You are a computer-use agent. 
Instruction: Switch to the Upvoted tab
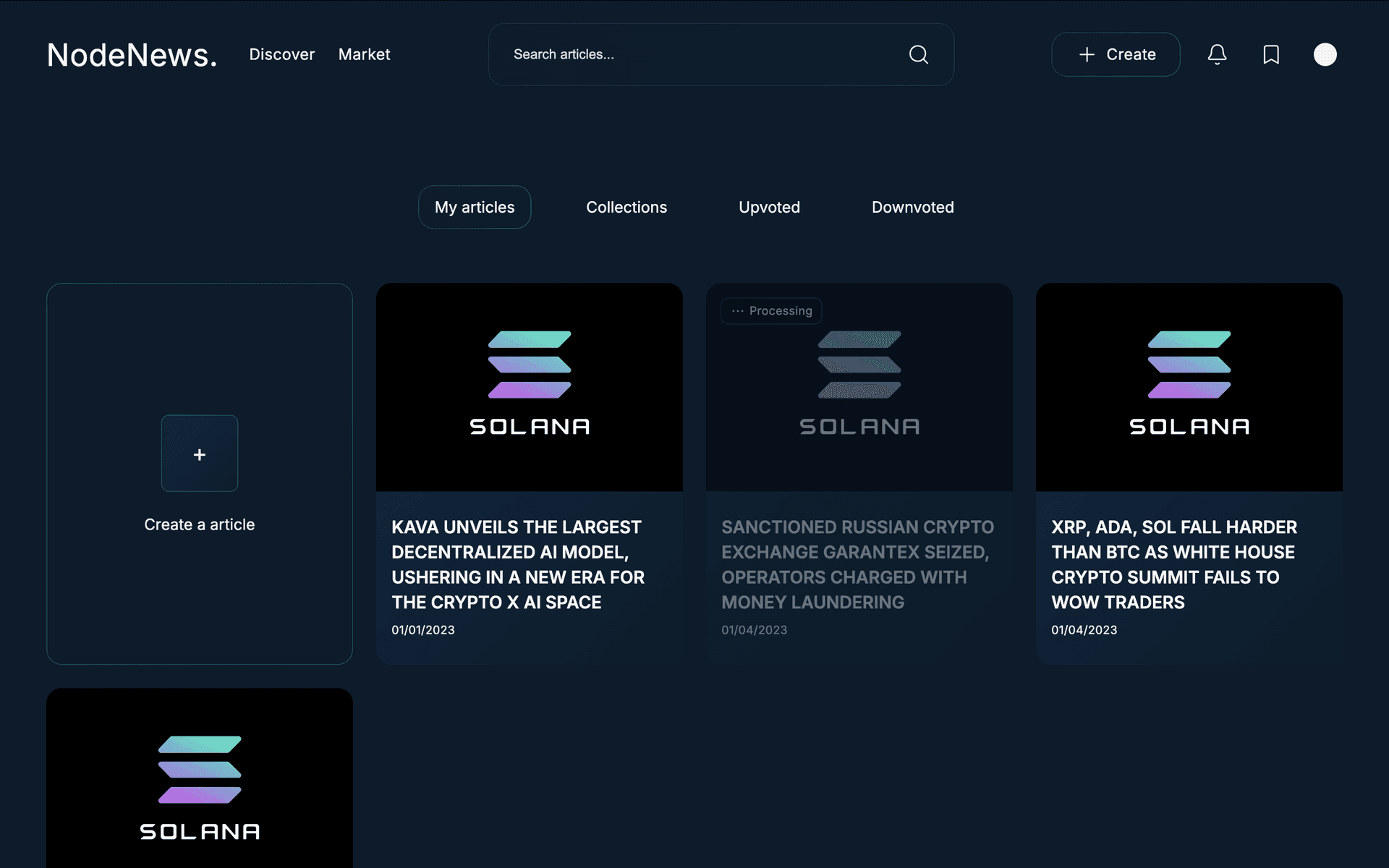pos(769,207)
